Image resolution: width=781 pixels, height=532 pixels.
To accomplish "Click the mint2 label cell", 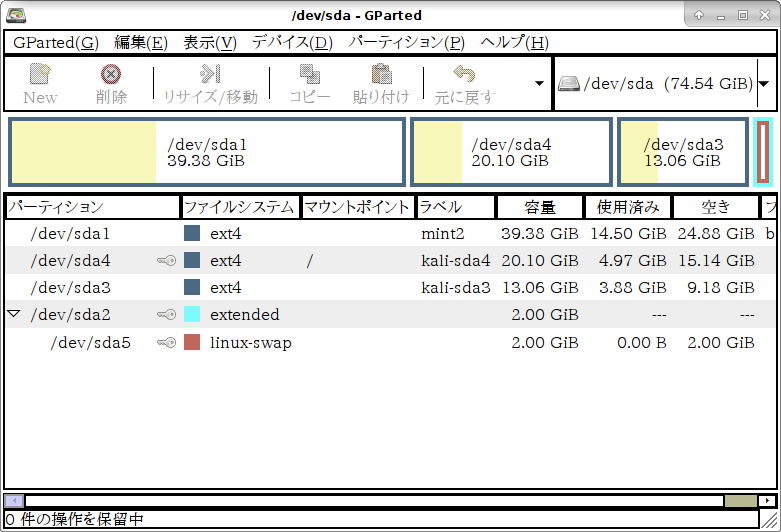I will tap(442, 234).
